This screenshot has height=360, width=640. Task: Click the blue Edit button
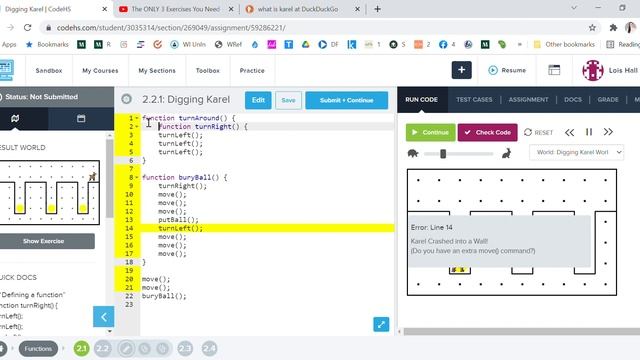pyautogui.click(x=258, y=100)
